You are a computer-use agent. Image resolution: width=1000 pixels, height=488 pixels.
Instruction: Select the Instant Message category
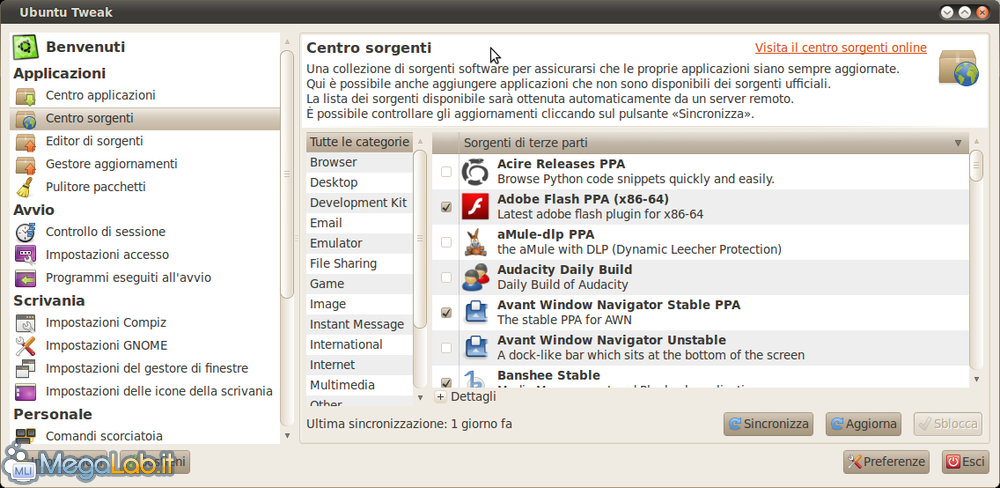359,324
